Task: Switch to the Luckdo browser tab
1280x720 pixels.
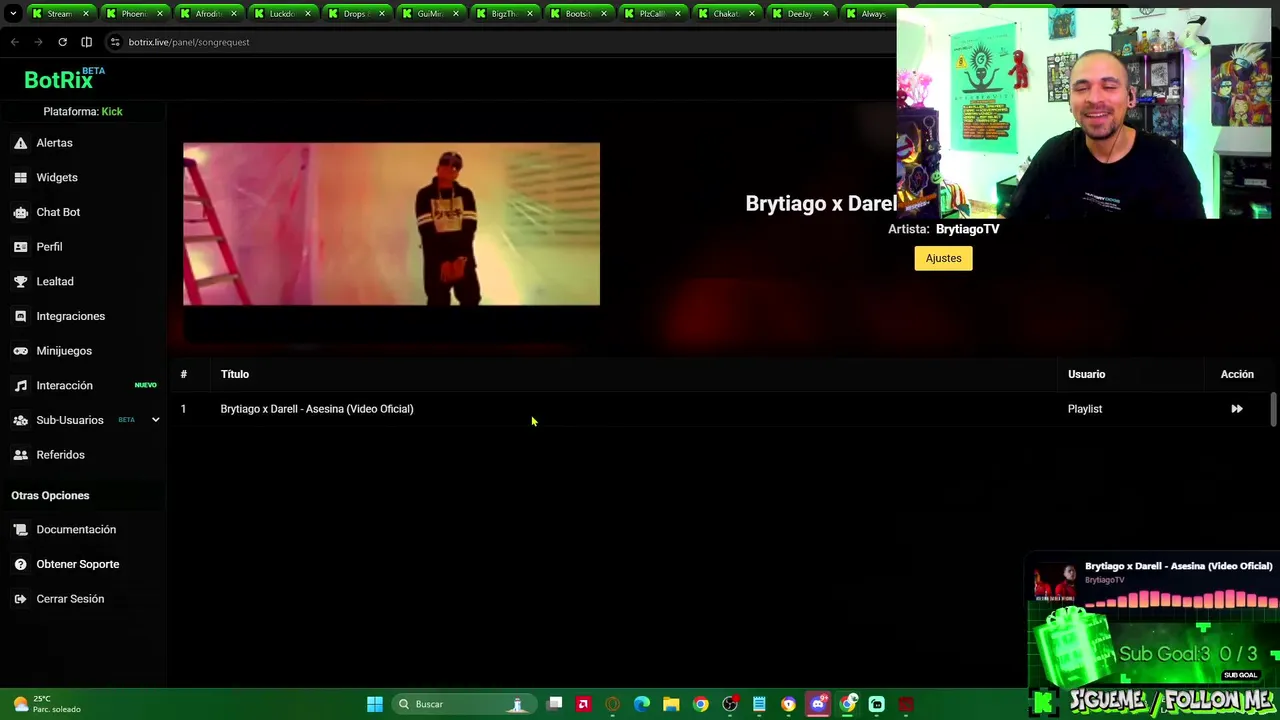Action: click(282, 14)
